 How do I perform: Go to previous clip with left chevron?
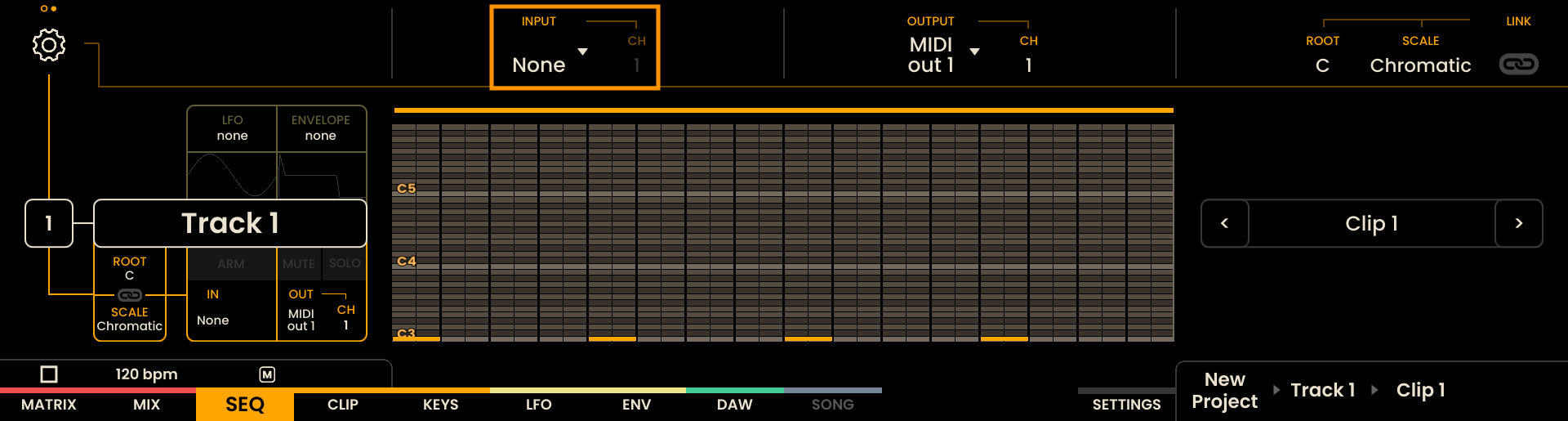click(x=1224, y=223)
